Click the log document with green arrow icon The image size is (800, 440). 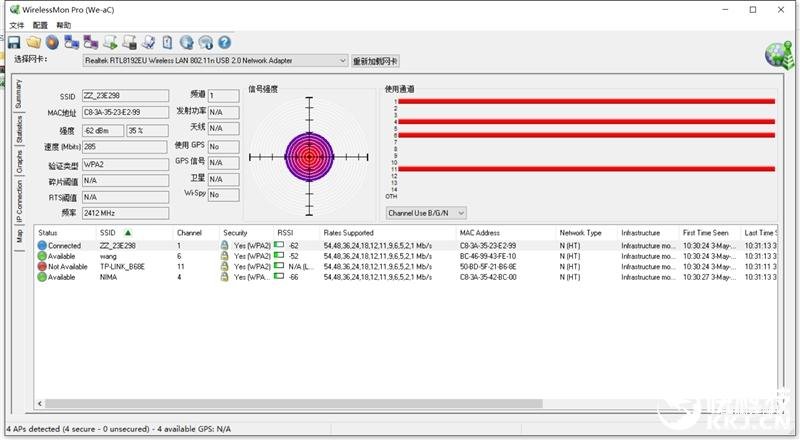click(x=110, y=42)
